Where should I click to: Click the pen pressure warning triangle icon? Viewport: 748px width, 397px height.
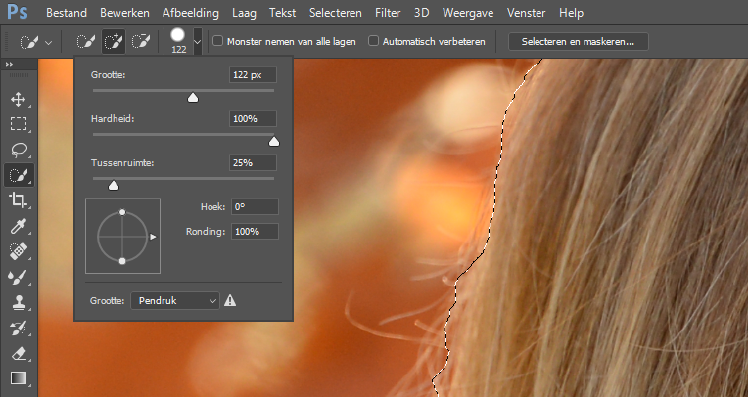coord(230,300)
